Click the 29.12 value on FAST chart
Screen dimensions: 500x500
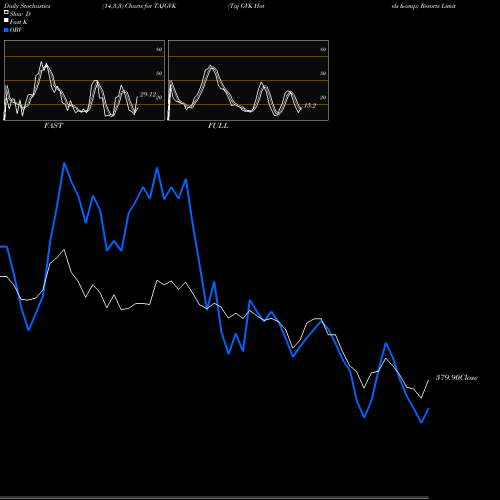click(148, 95)
